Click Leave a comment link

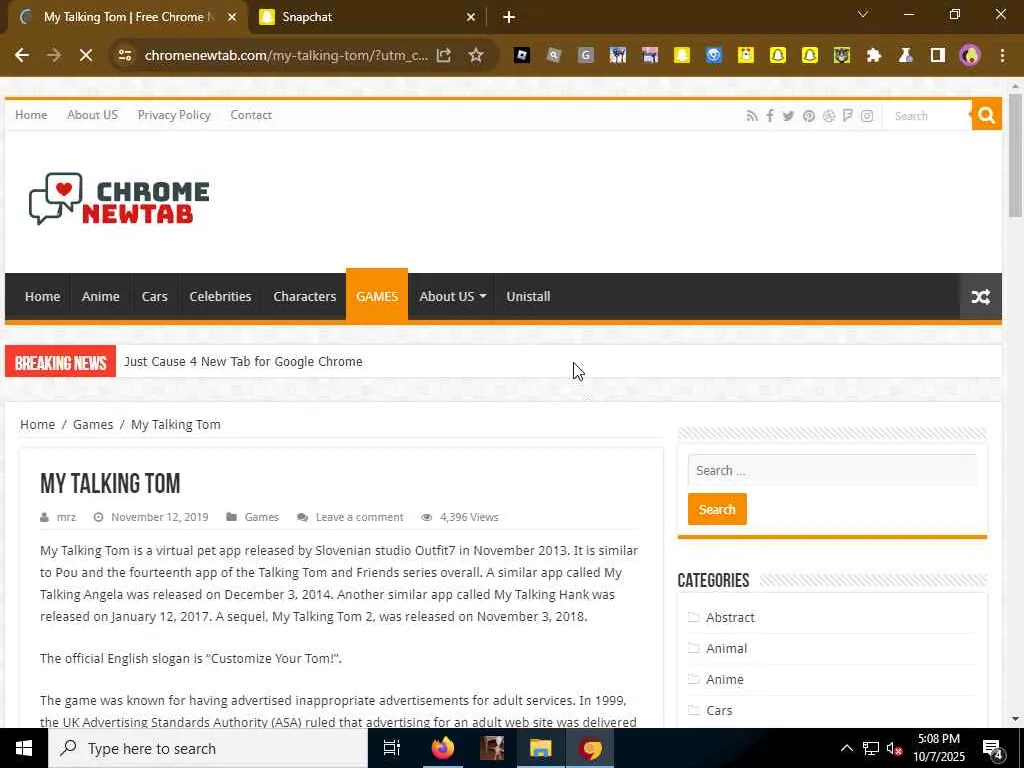(360, 517)
